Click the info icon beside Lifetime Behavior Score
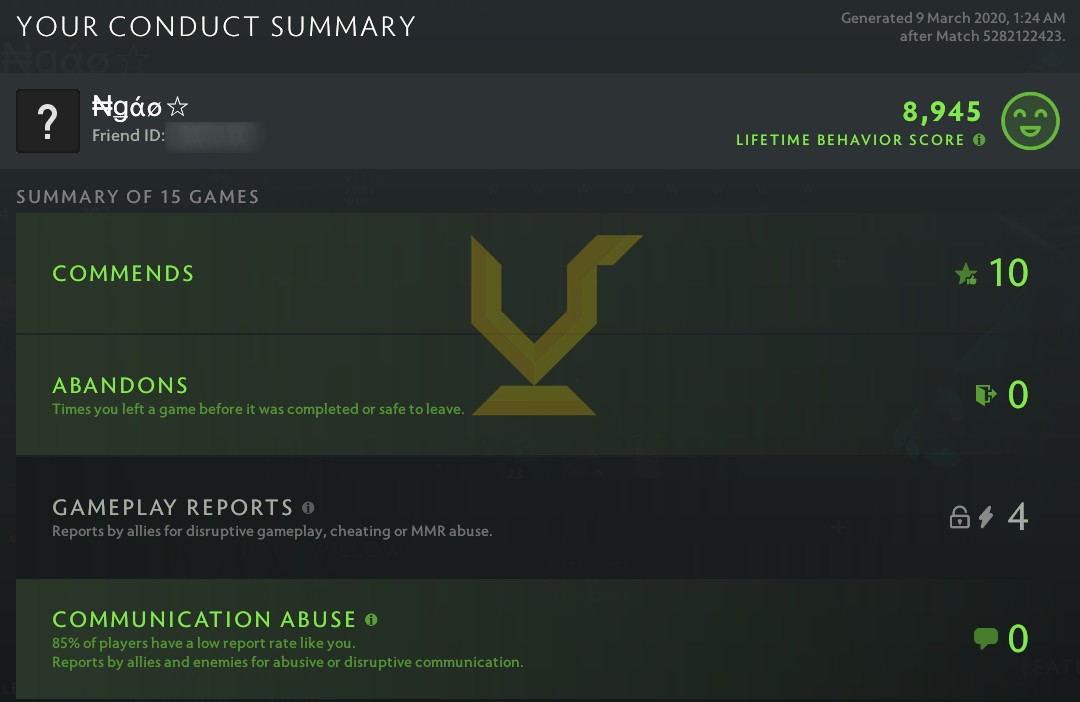 coord(979,140)
